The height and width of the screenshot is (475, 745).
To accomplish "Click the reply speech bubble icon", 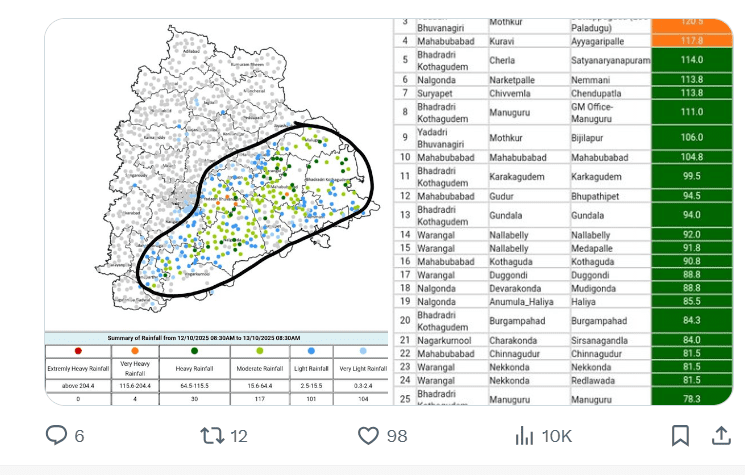I will click(57, 436).
